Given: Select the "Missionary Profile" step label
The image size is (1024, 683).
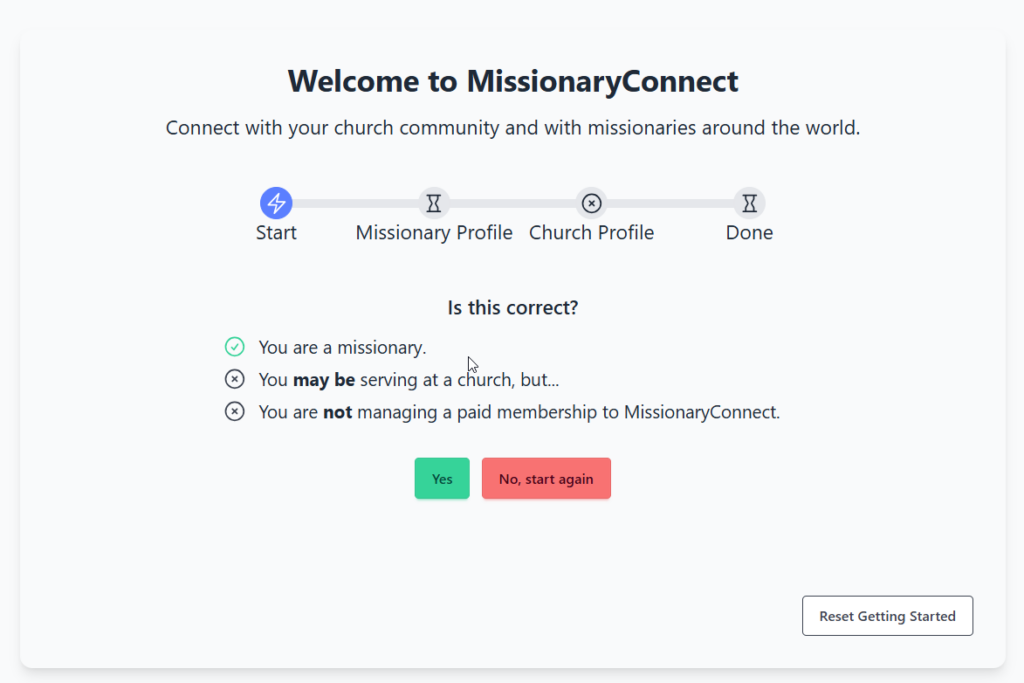Looking at the screenshot, I should pyautogui.click(x=434, y=233).
